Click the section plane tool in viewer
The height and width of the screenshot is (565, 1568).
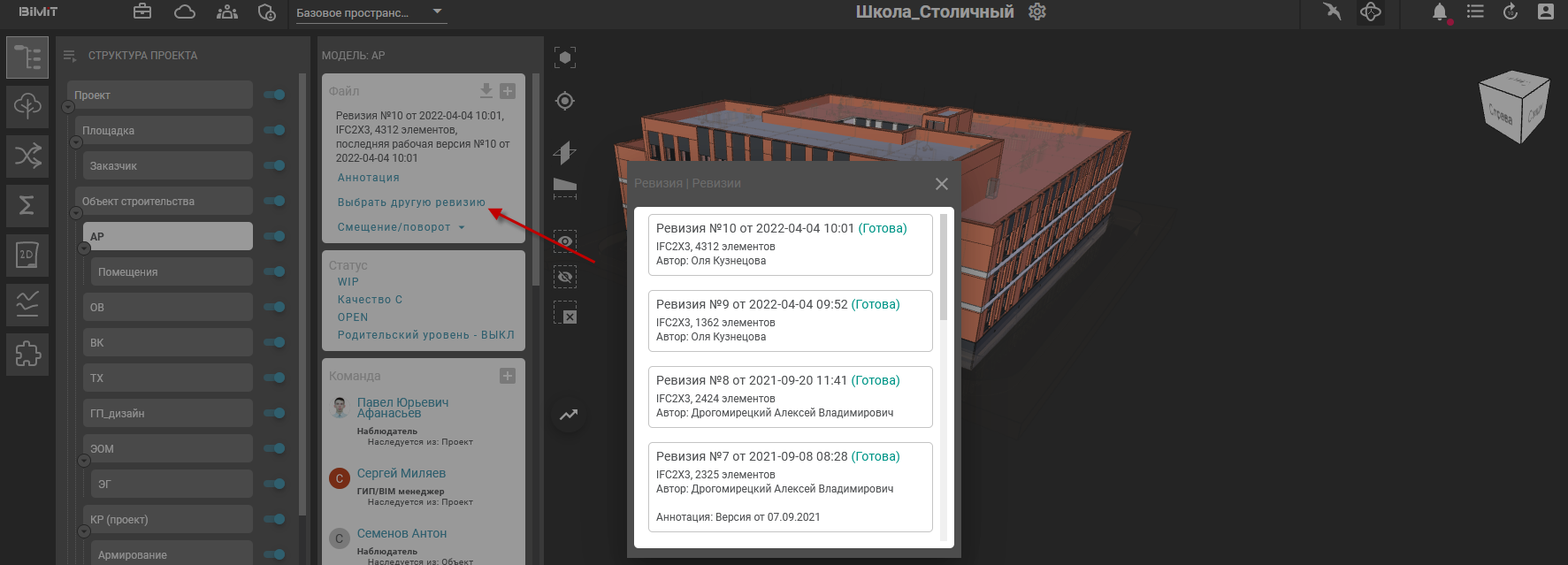coord(565,187)
